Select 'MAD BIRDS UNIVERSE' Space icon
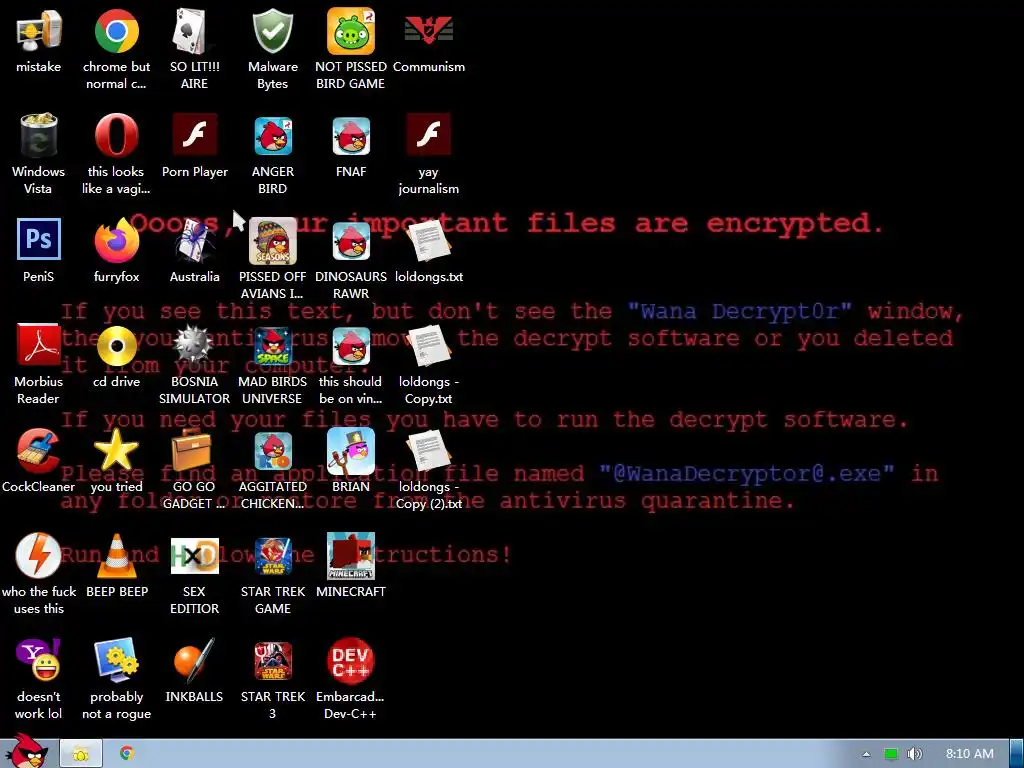 coord(272,346)
